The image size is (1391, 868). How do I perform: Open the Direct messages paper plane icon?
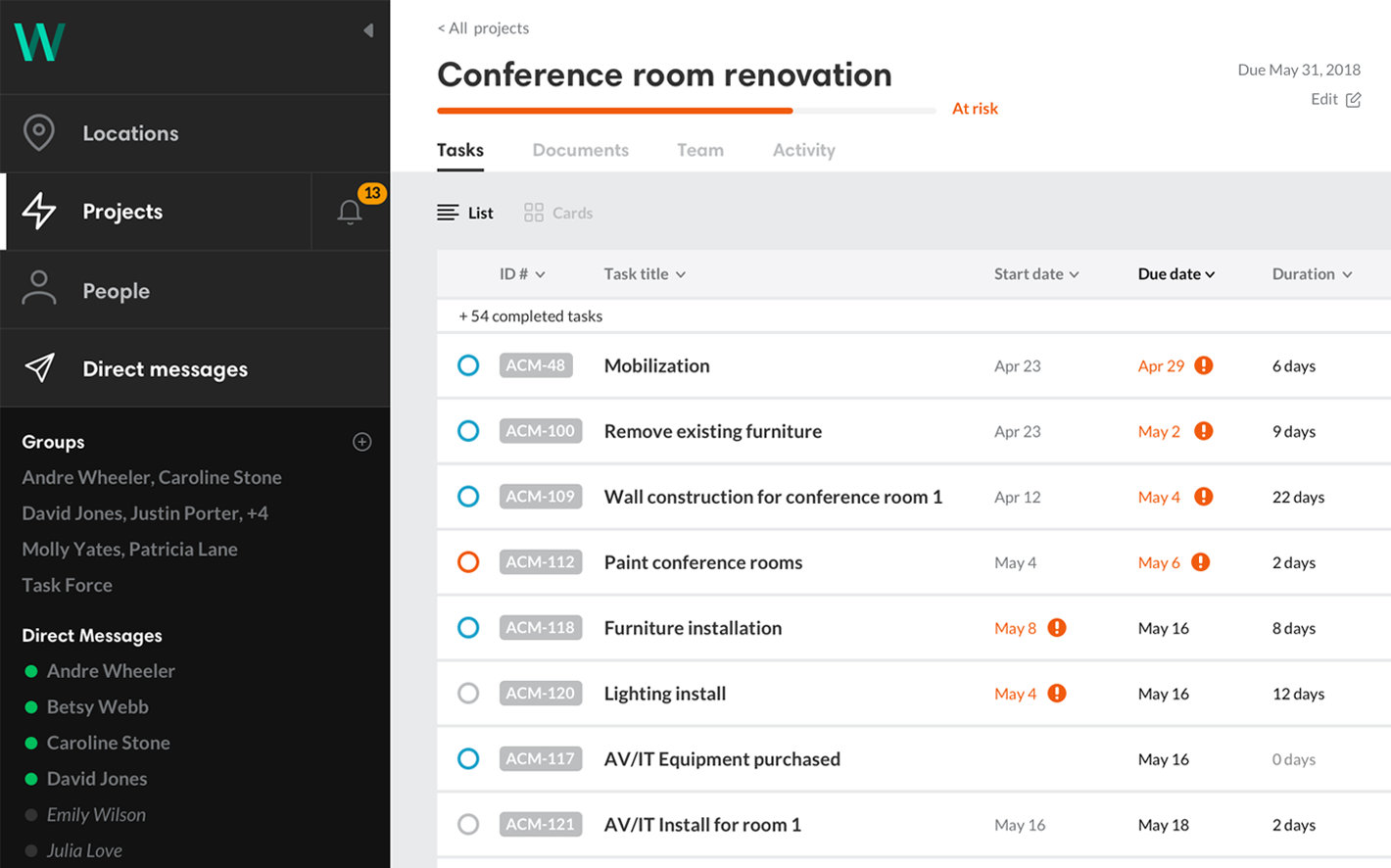point(39,368)
